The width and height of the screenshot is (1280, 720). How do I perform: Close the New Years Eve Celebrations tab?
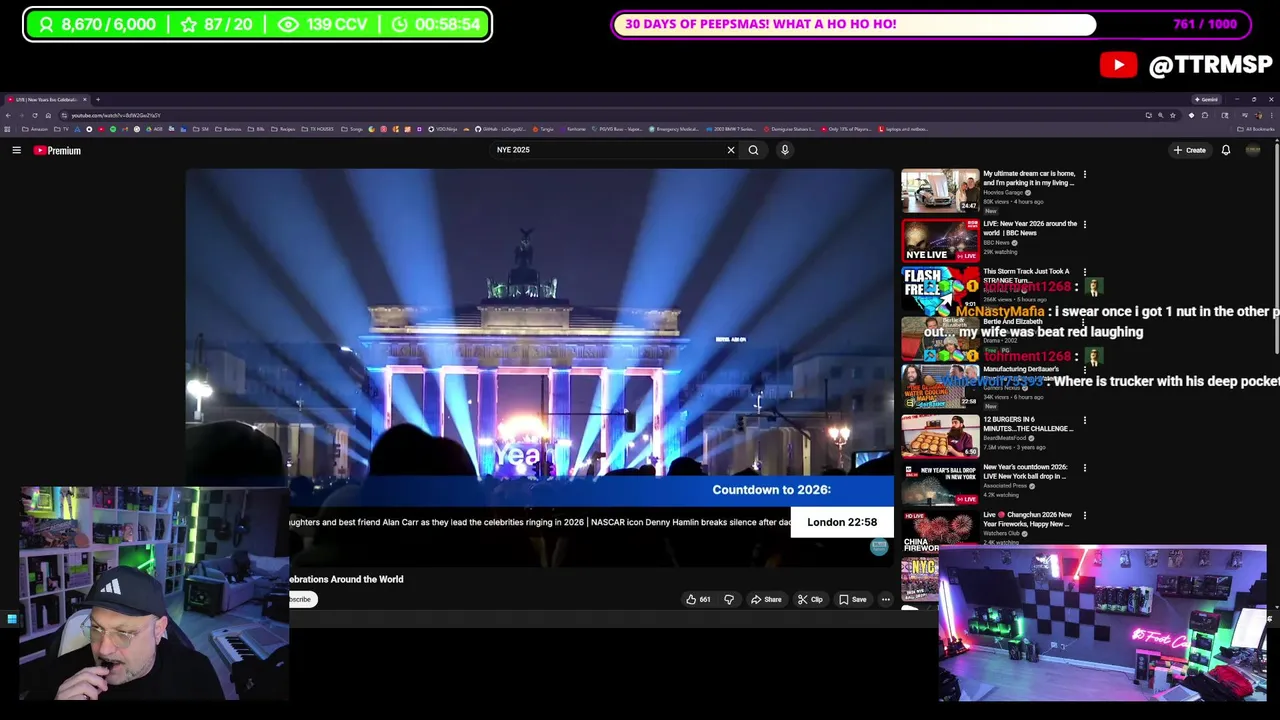click(85, 99)
